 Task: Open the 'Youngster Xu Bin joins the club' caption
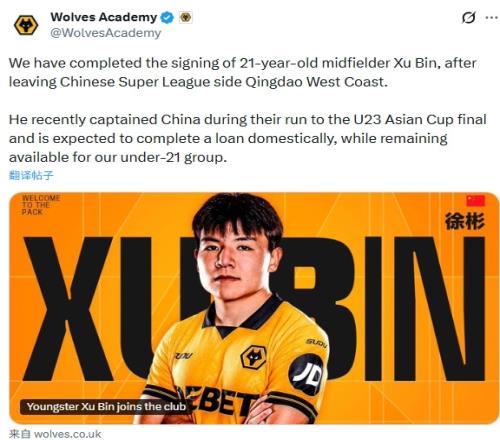point(106,407)
